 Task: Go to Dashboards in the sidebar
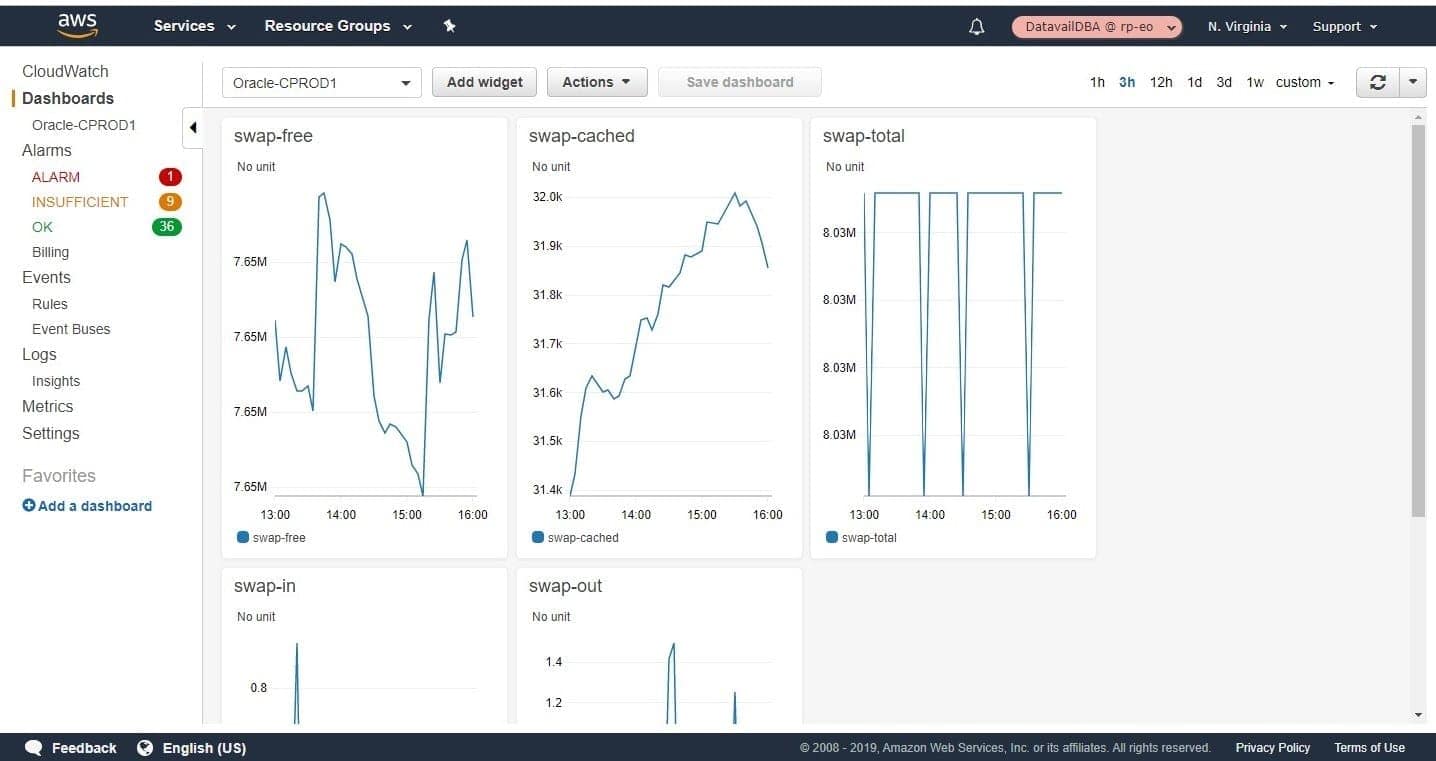coord(68,98)
